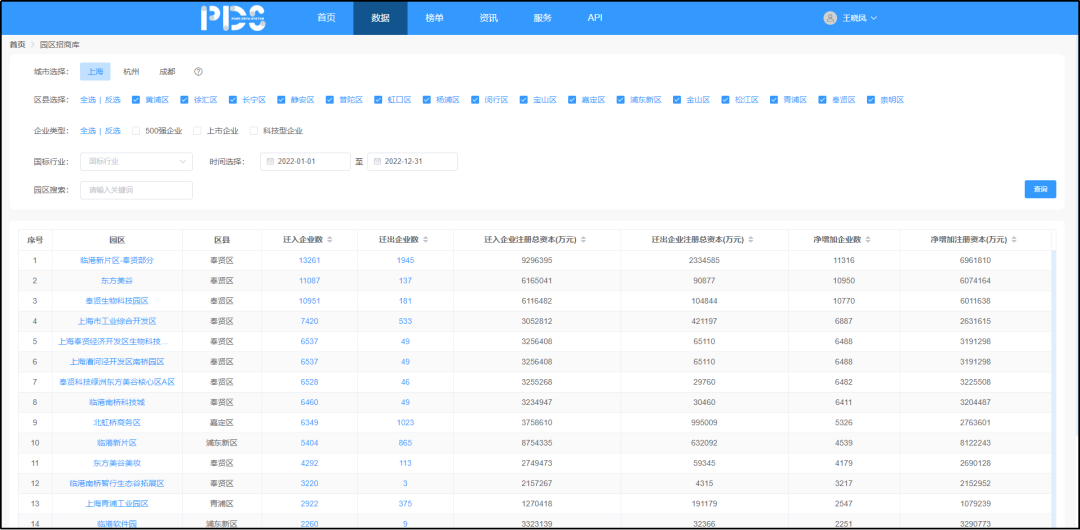1080x530 pixels.
Task: Sort by 迁出企业数 column arrows
Action: [x=427, y=240]
